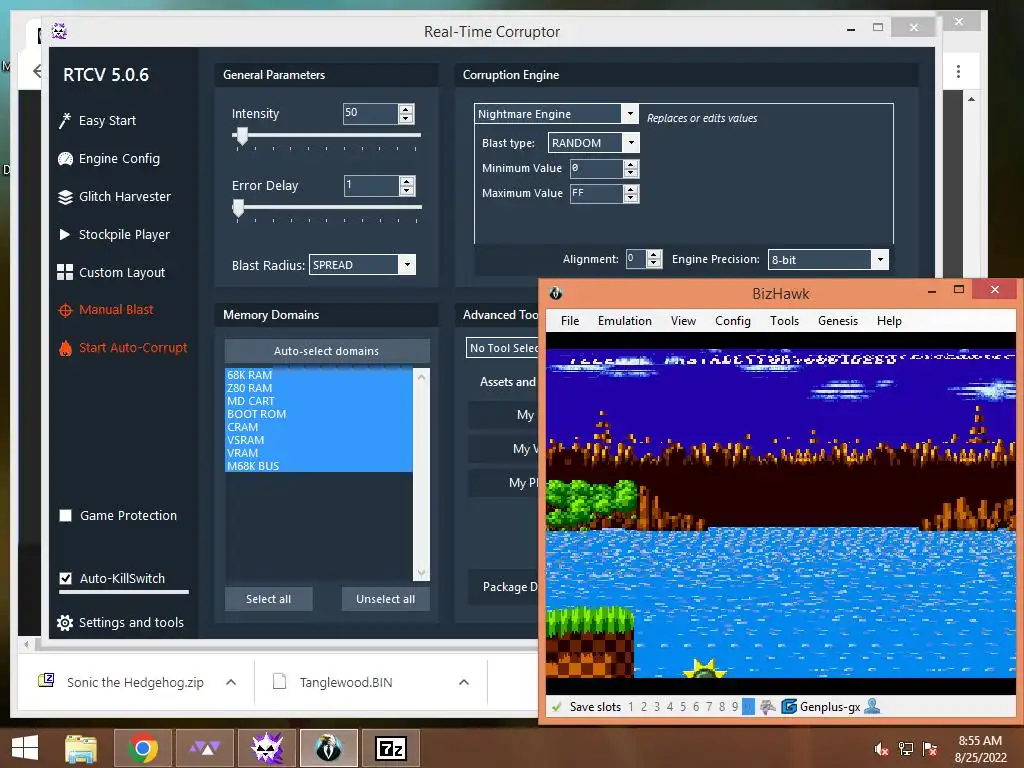Open Easy Start wand icon in RTCV sidebar
The width and height of the screenshot is (1024, 768).
(x=65, y=121)
